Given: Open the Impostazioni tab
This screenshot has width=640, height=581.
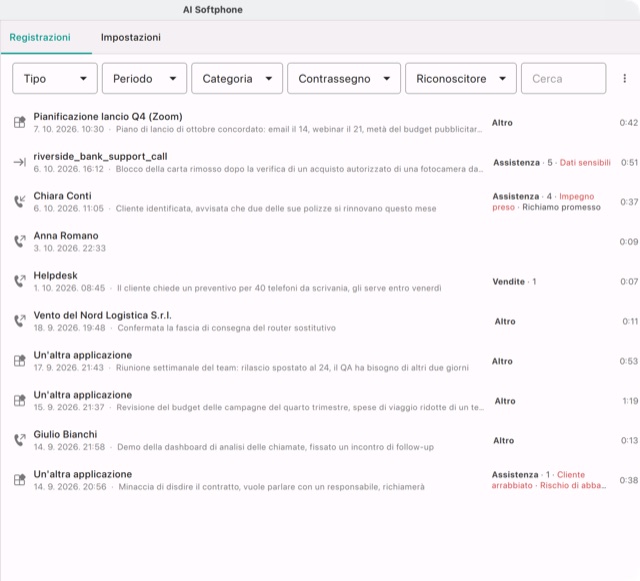Looking at the screenshot, I should pyautogui.click(x=131, y=37).
